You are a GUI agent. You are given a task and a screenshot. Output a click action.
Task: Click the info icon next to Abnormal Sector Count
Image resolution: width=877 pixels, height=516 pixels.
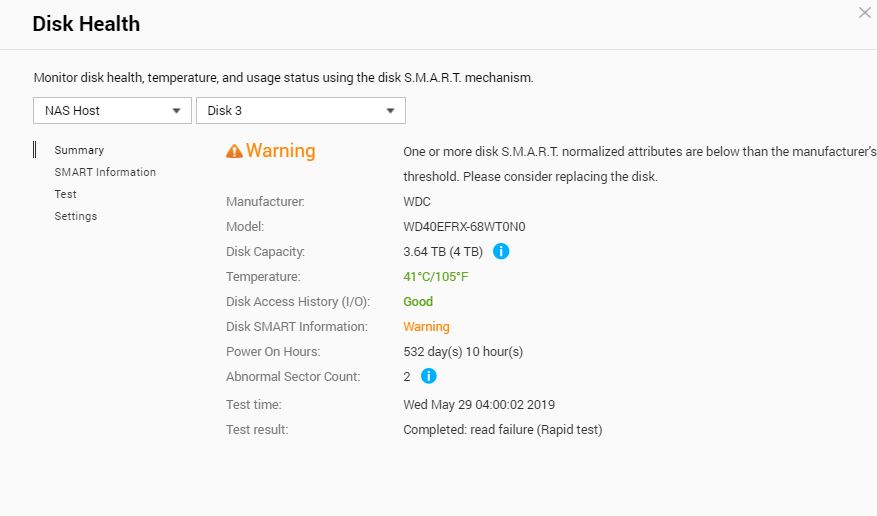pos(428,376)
